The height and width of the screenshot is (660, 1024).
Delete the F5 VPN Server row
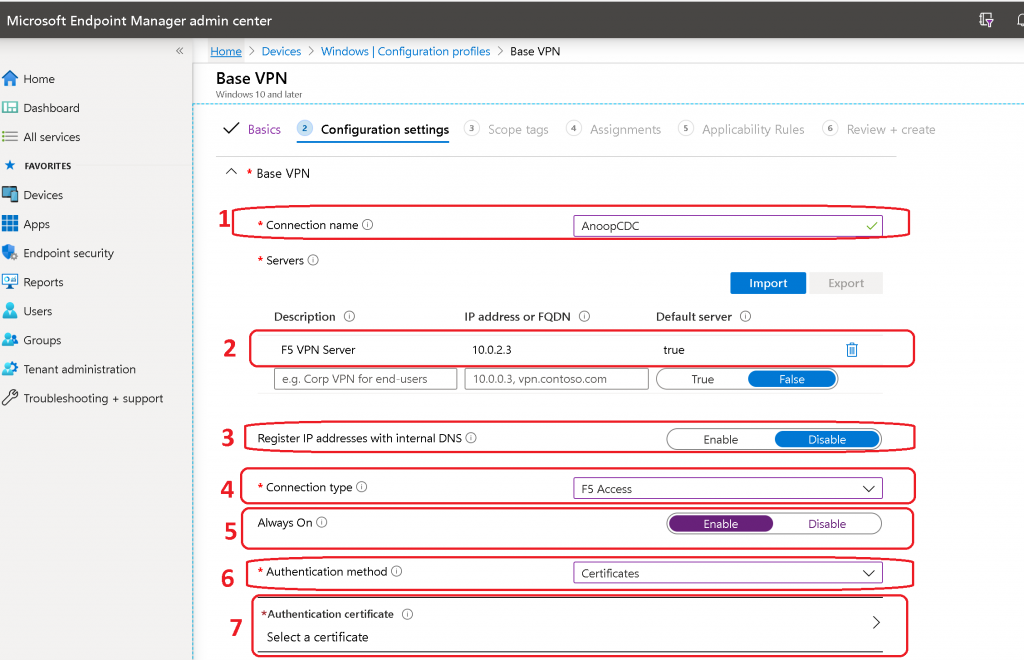click(852, 350)
